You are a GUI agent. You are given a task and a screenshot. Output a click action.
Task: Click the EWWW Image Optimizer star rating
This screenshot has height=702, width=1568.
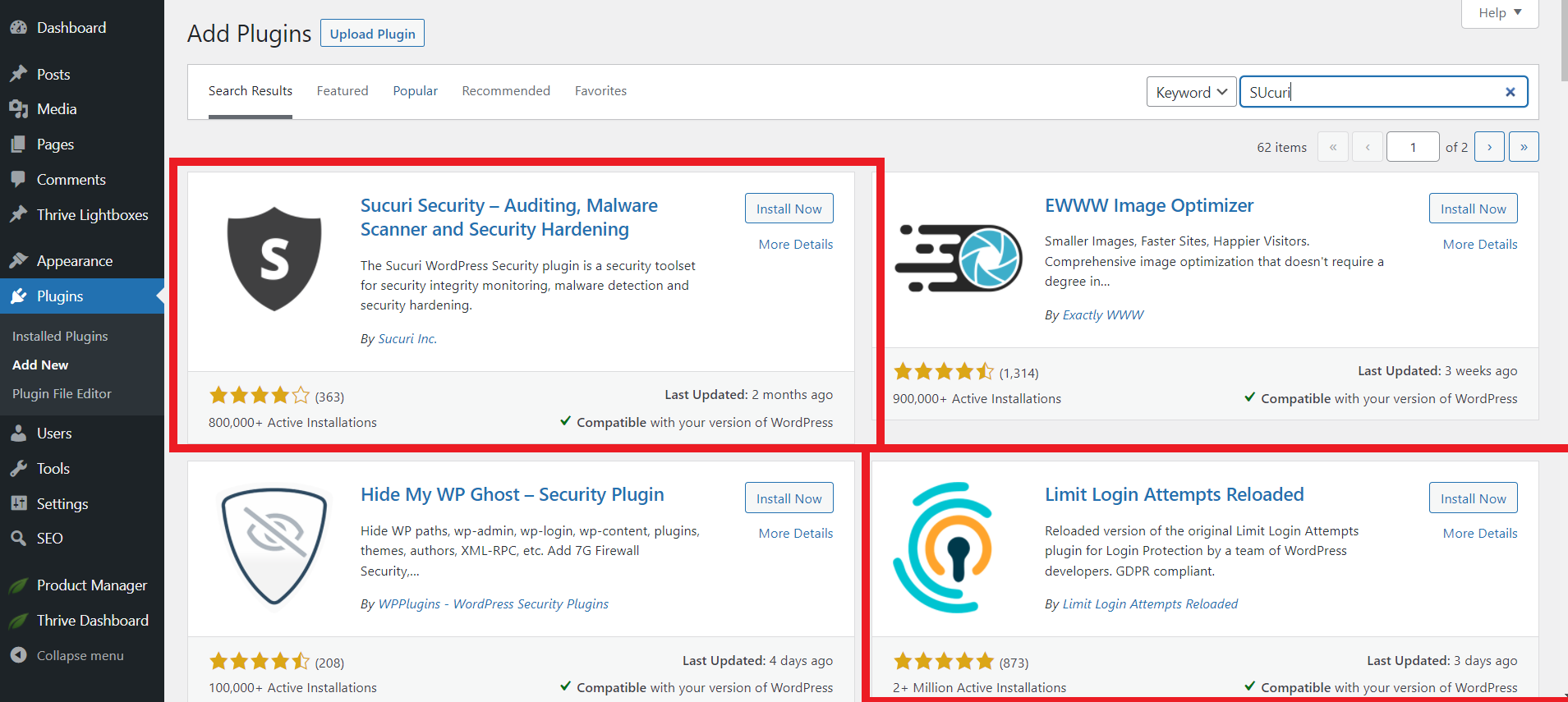coord(944,372)
